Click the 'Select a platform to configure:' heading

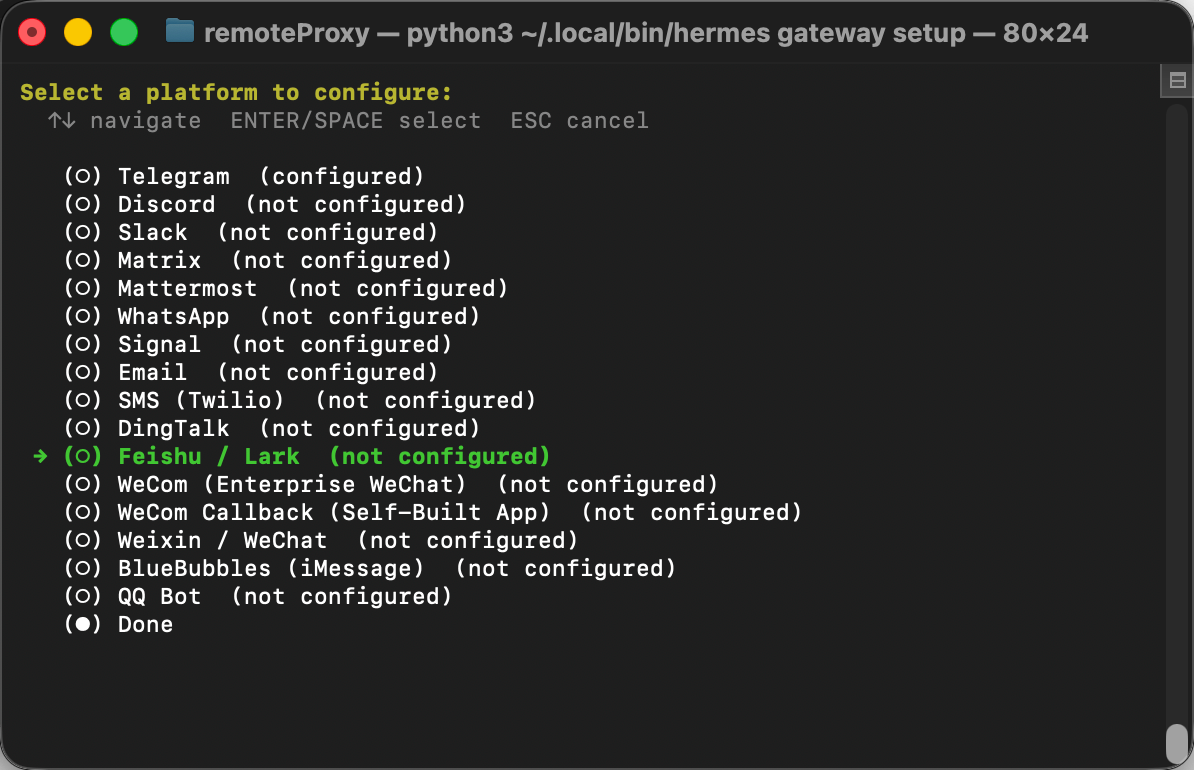click(236, 92)
